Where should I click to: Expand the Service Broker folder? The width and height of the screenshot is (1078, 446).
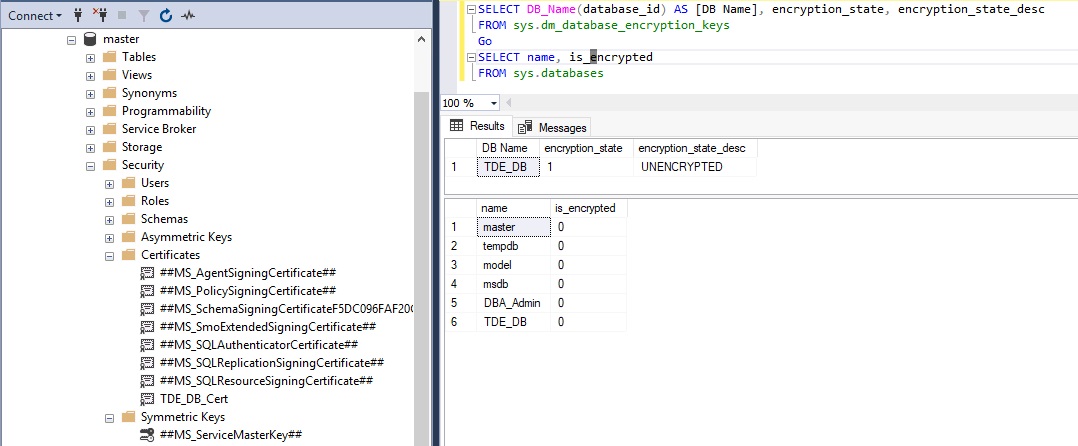click(91, 129)
